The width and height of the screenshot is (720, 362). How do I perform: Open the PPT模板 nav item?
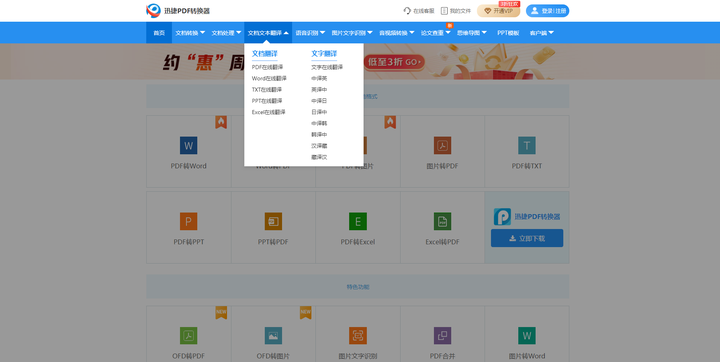coord(508,33)
